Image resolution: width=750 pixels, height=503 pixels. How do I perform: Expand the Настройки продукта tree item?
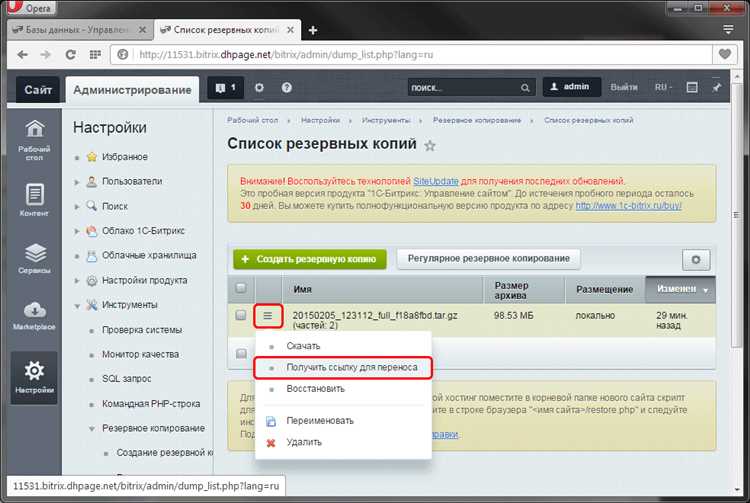click(77, 281)
